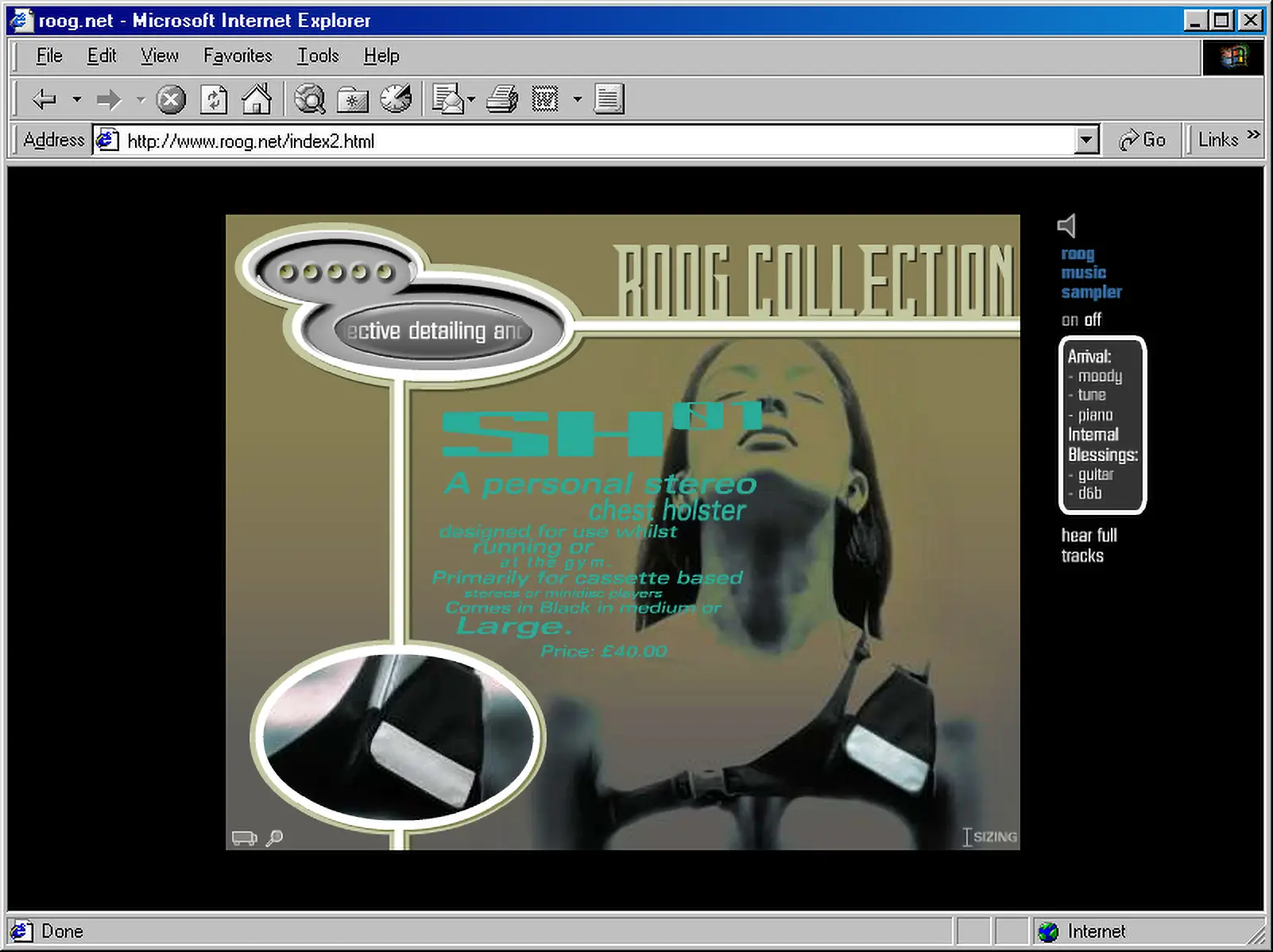Open the History toolbar icon
The height and width of the screenshot is (952, 1273).
(x=396, y=100)
